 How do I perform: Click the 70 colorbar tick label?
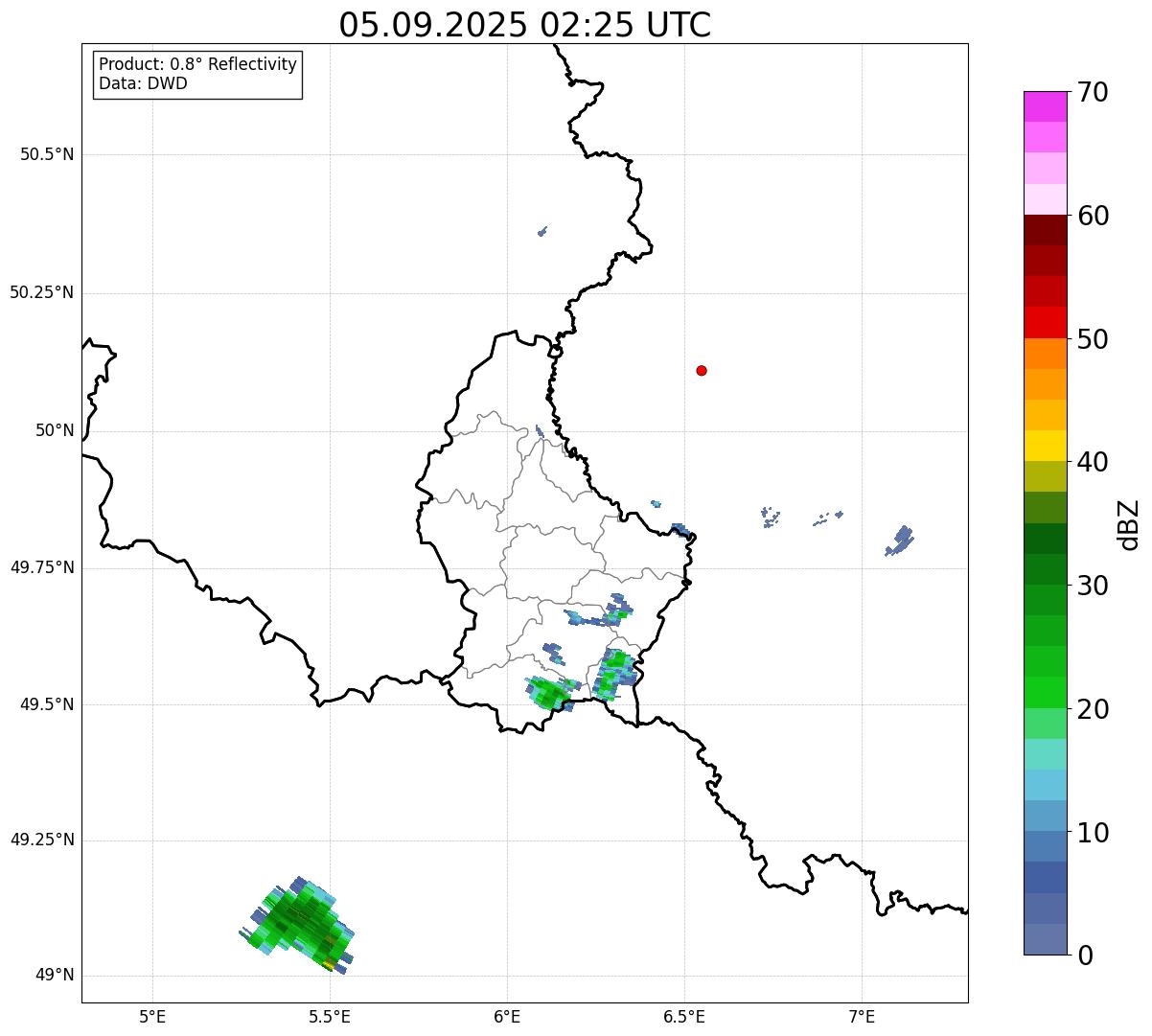(1093, 93)
